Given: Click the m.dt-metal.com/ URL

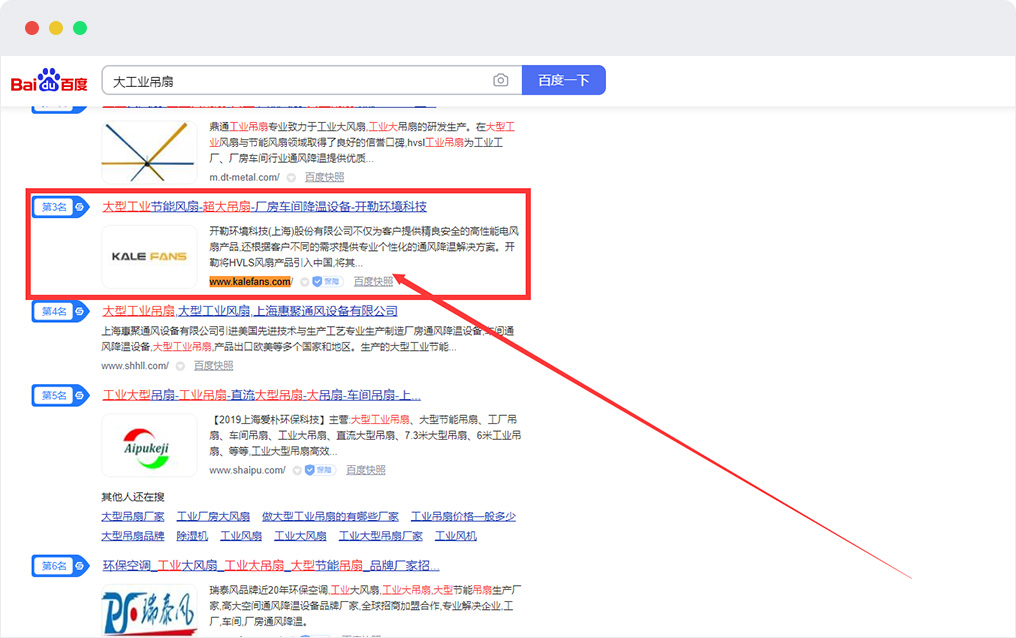Looking at the screenshot, I should pyautogui.click(x=244, y=177).
